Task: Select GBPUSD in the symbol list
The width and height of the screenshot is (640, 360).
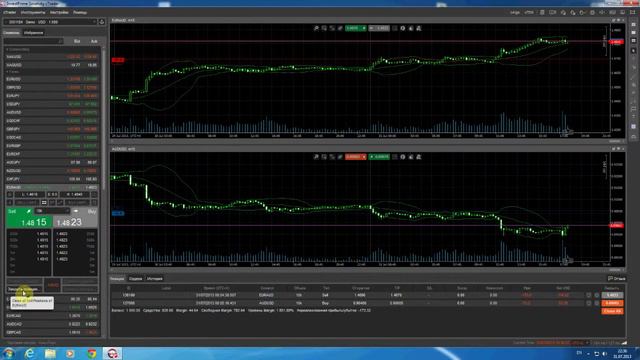Action: point(51,87)
